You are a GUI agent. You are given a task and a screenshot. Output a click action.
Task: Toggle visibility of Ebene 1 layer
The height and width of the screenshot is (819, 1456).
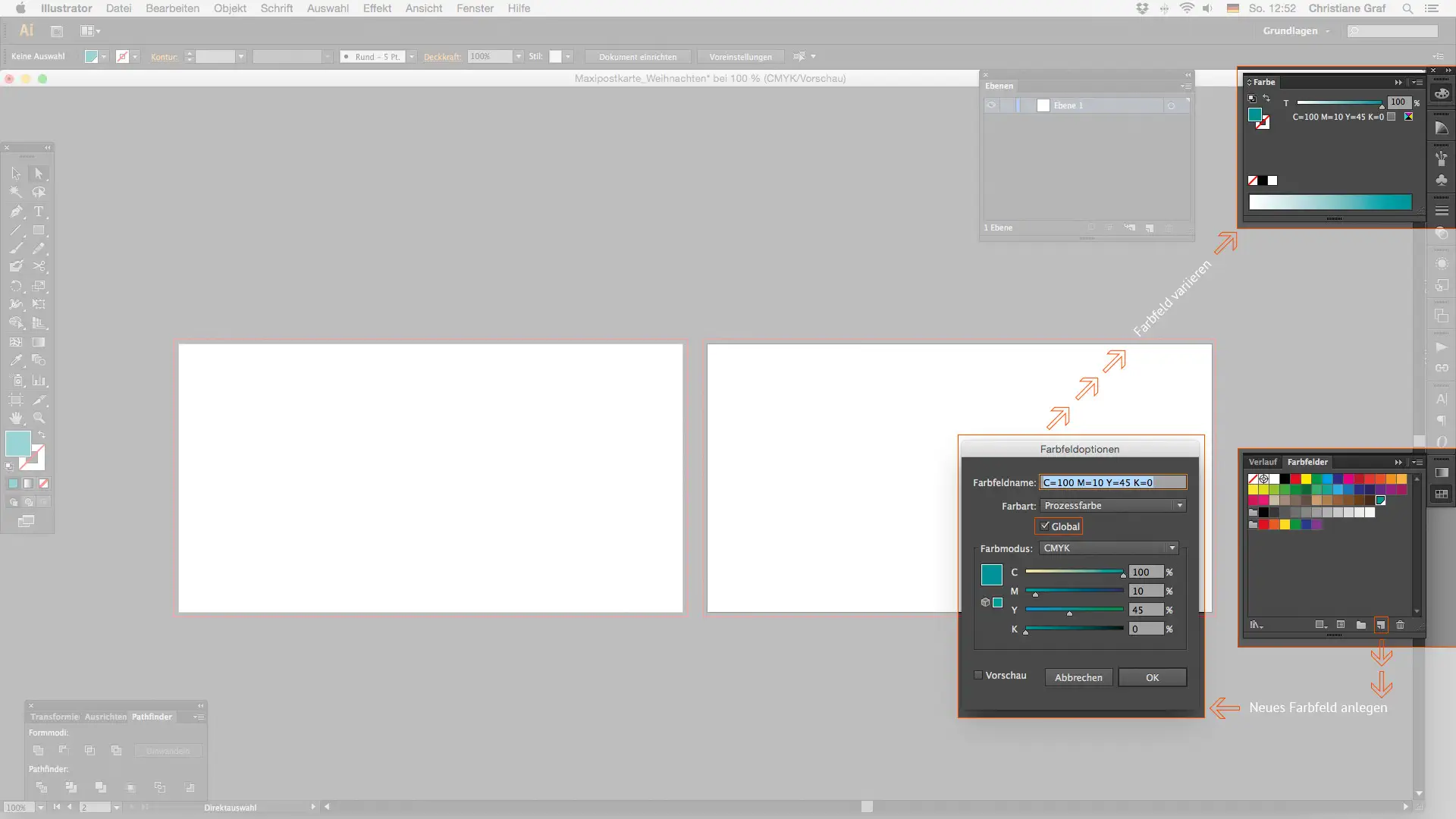(991, 105)
